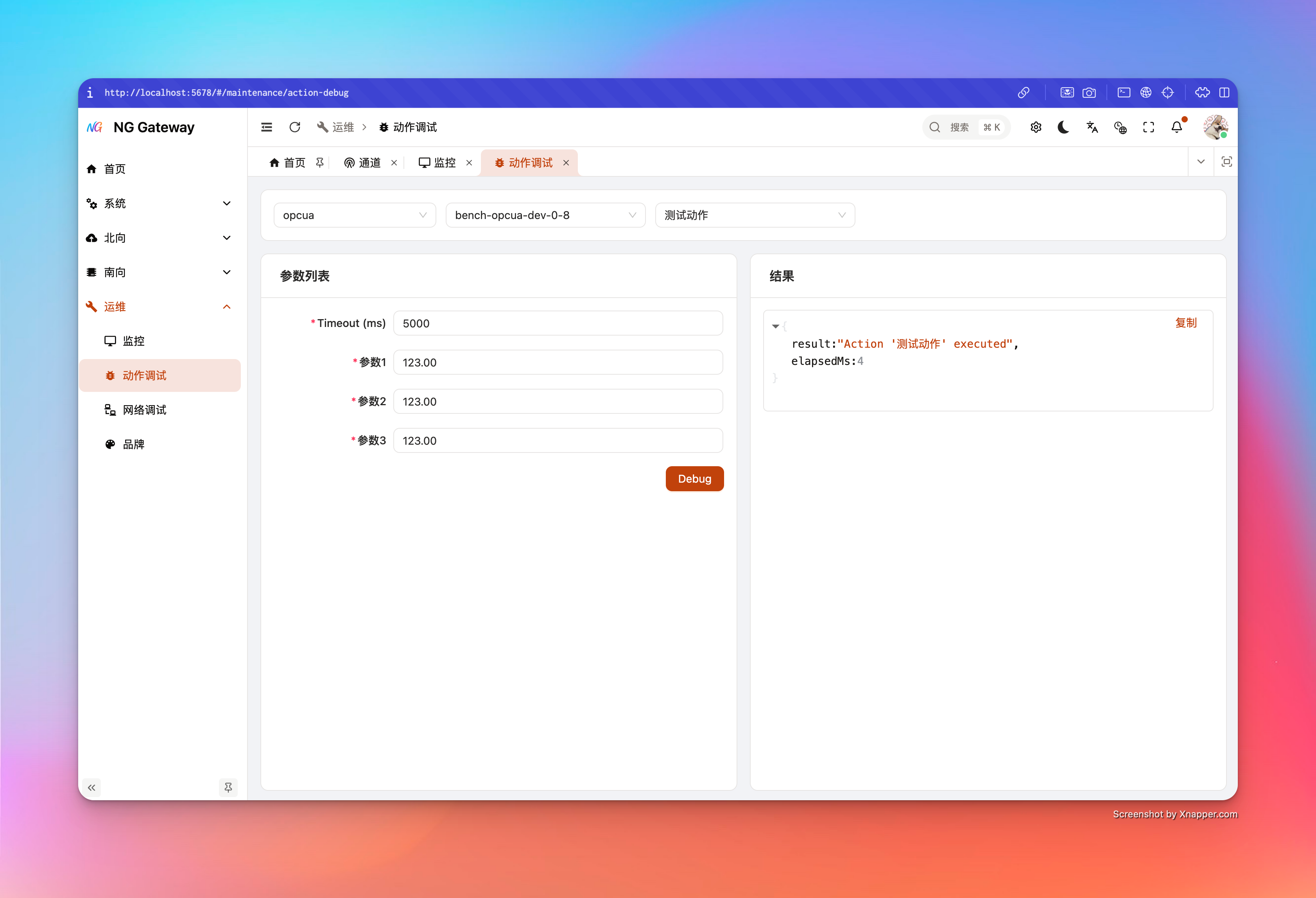Image resolution: width=1316 pixels, height=898 pixels.
Task: Toggle the sidebar pin at bottom
Action: pyautogui.click(x=228, y=787)
